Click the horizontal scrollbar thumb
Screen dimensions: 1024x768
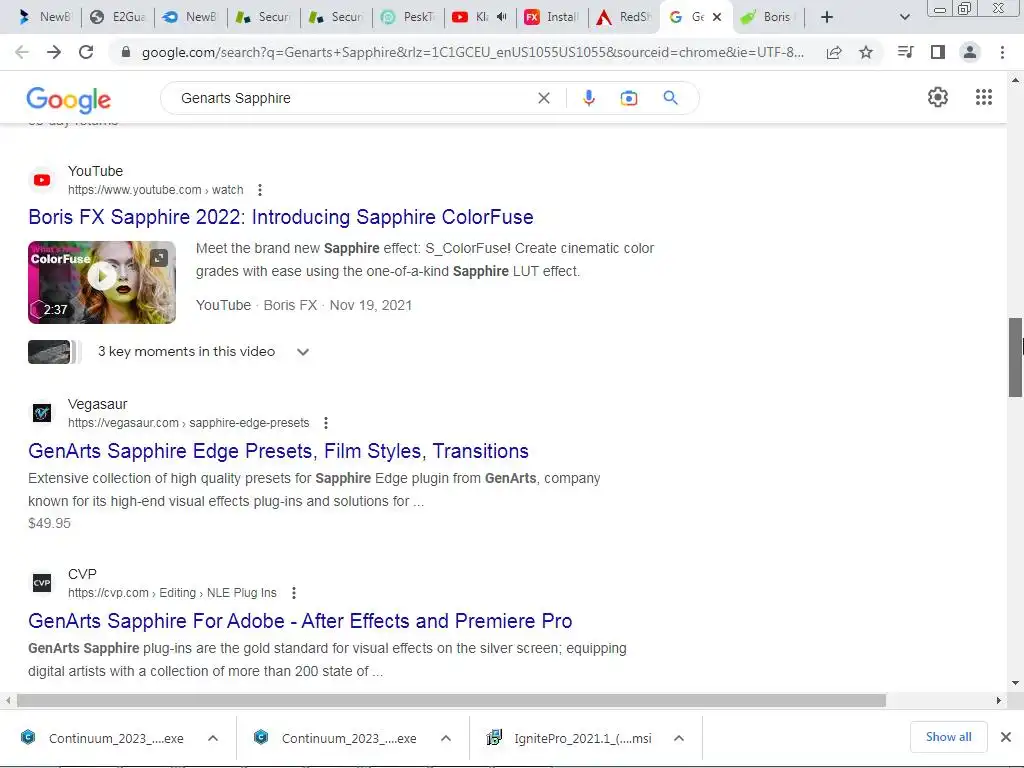click(x=451, y=701)
